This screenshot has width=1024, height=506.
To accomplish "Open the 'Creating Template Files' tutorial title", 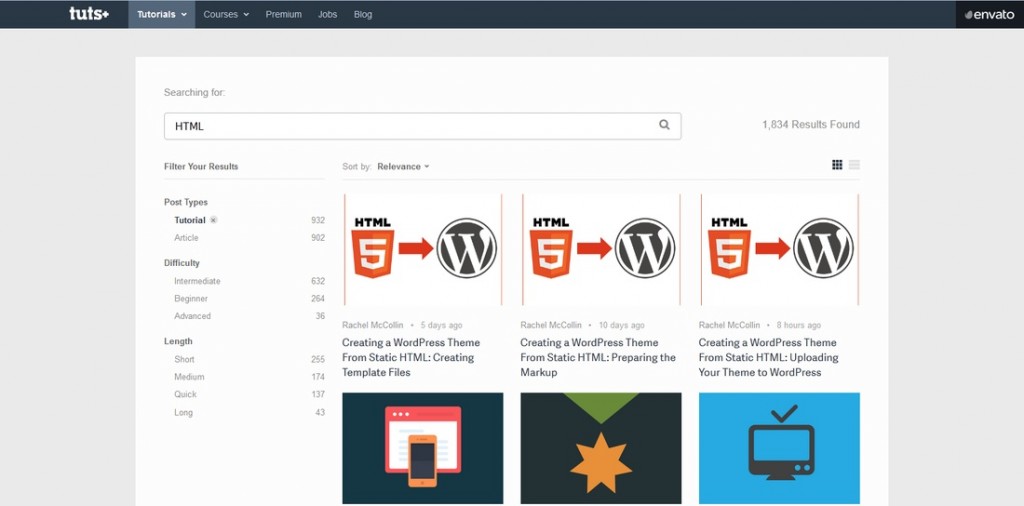I will point(411,357).
